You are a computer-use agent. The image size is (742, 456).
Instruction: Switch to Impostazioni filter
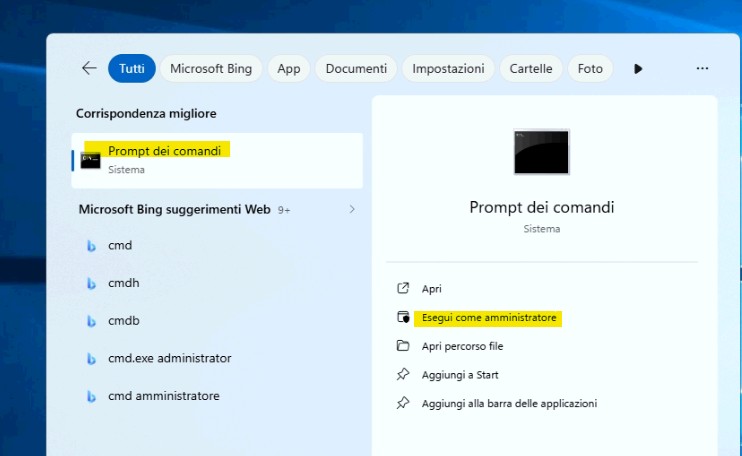pyautogui.click(x=448, y=69)
